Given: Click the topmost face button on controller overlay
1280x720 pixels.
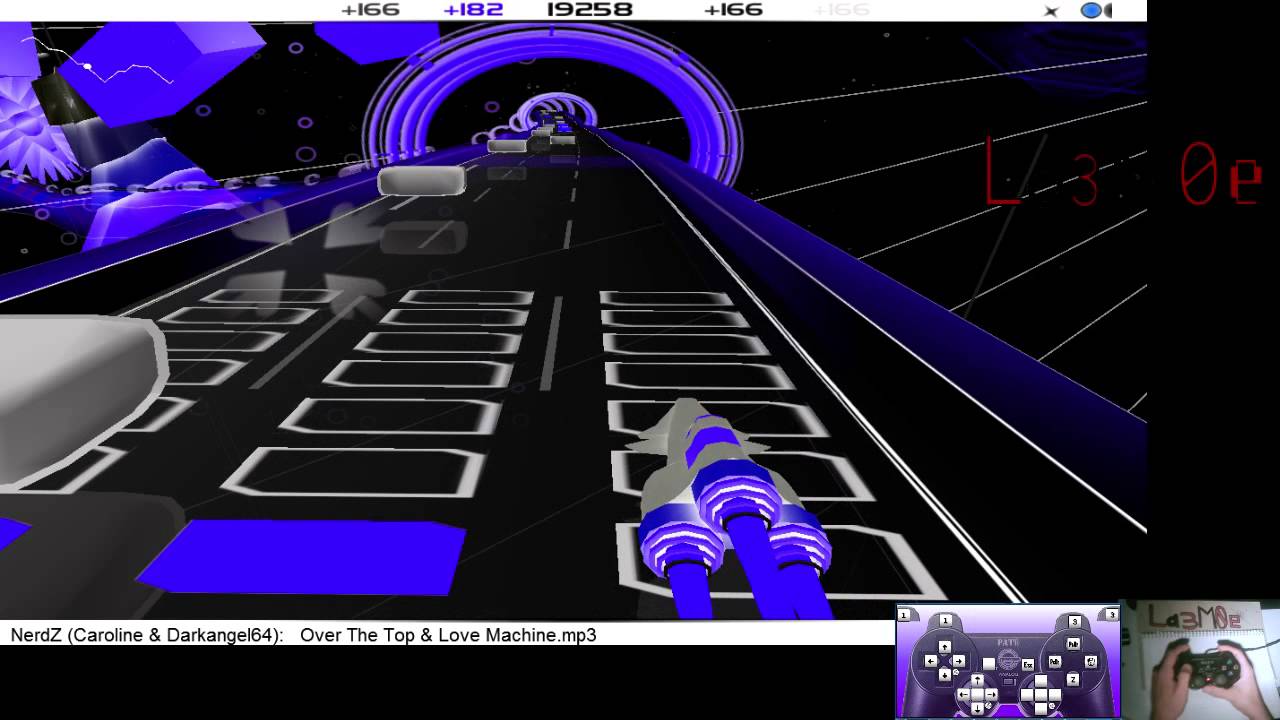Looking at the screenshot, I should [1073, 644].
